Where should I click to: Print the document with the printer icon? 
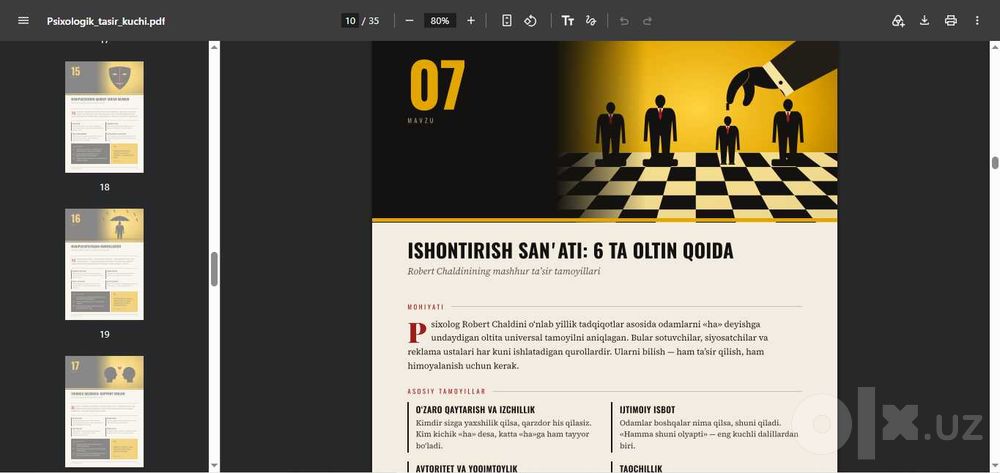tap(951, 20)
